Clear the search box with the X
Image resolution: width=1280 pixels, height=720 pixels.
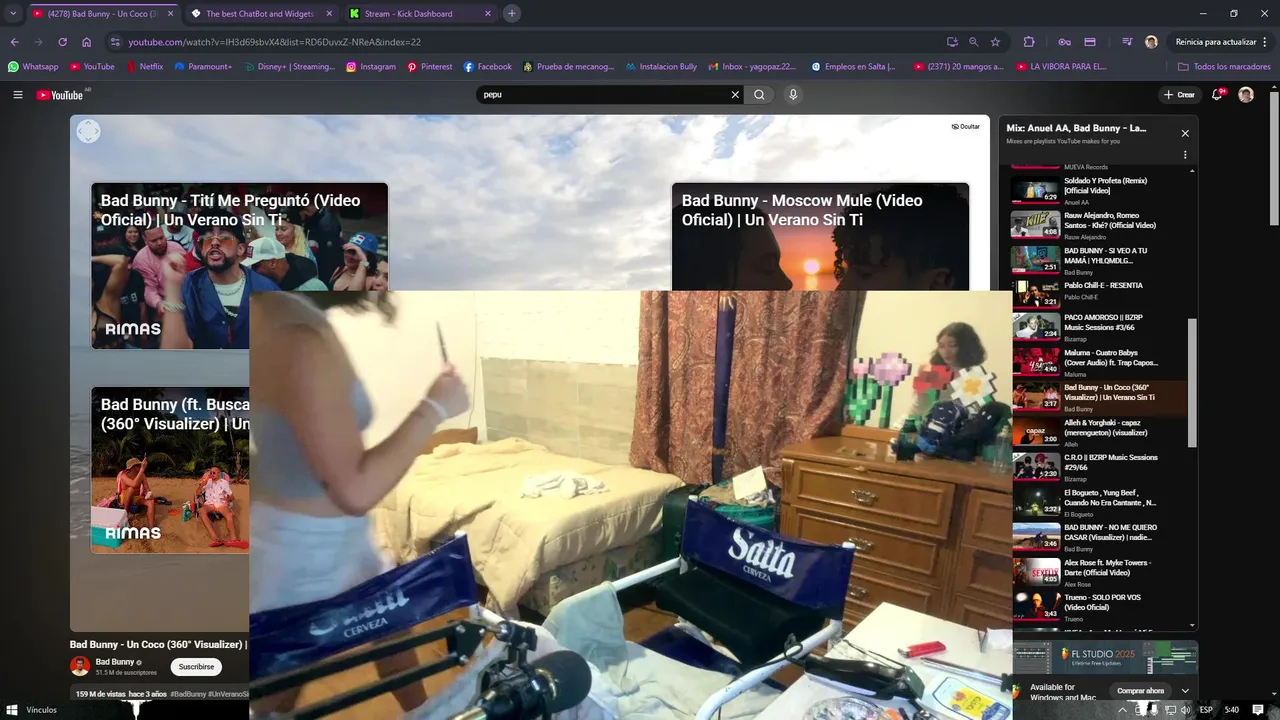(x=735, y=95)
